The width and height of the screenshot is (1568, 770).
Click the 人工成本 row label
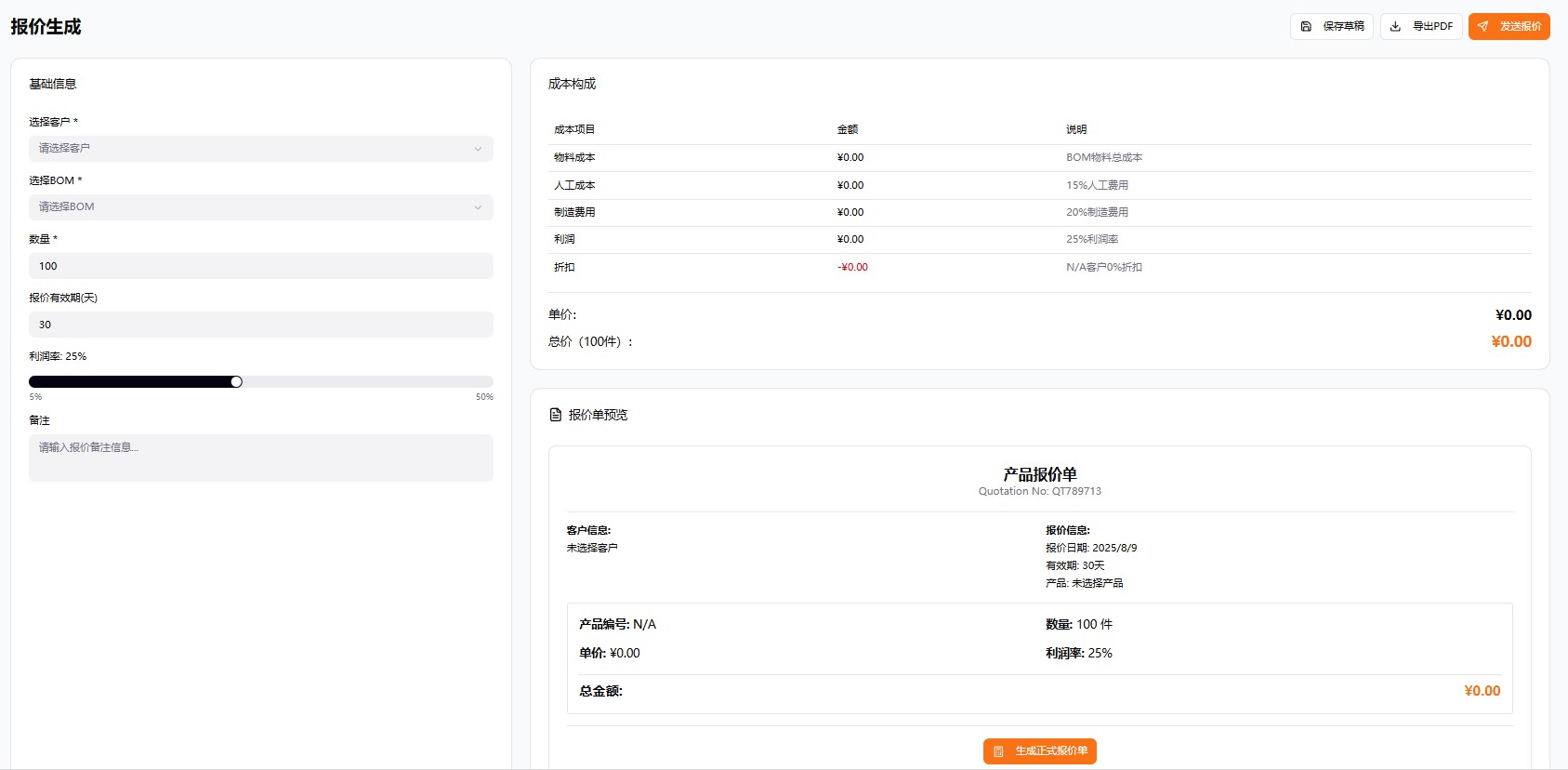[574, 186]
